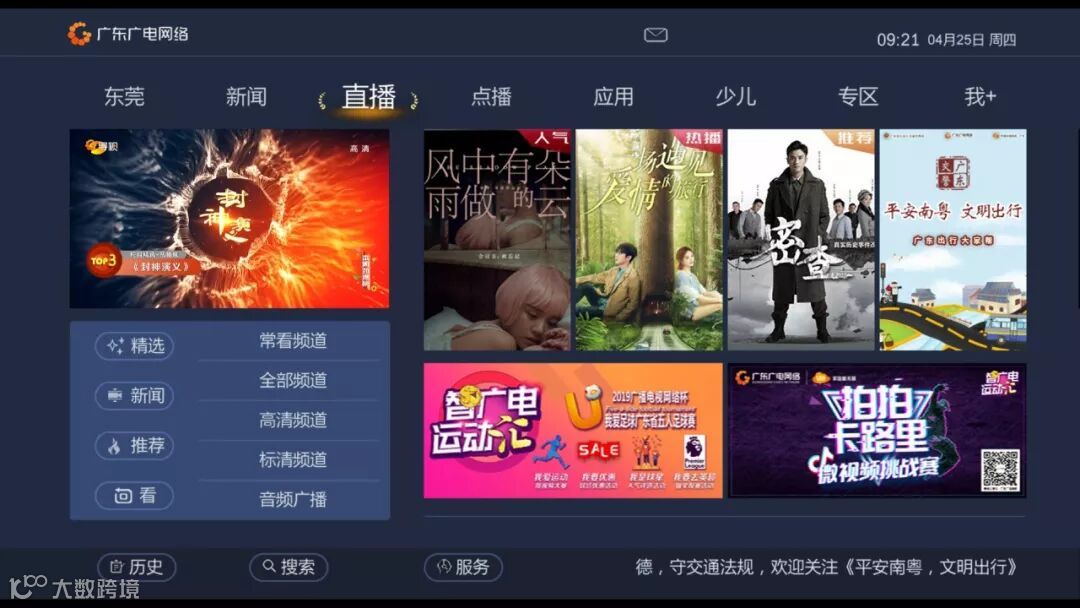Open 历史 history button

tap(136, 567)
